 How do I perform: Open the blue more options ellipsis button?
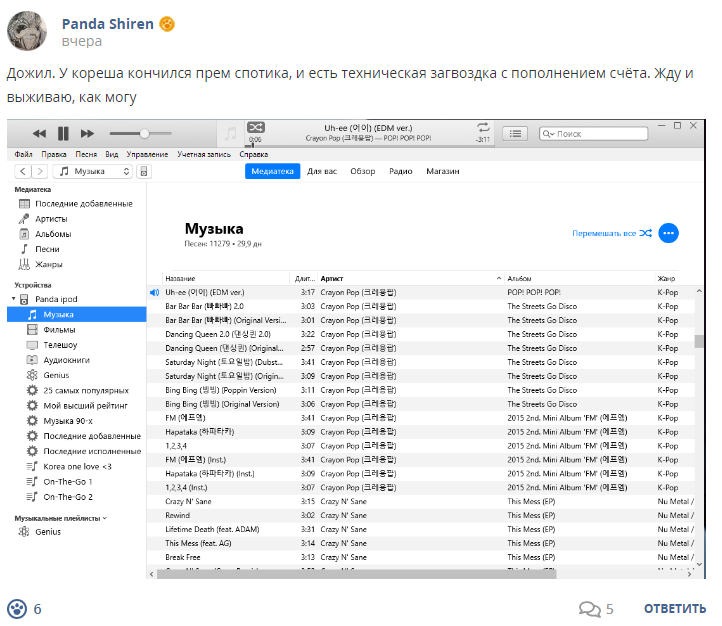[x=668, y=233]
